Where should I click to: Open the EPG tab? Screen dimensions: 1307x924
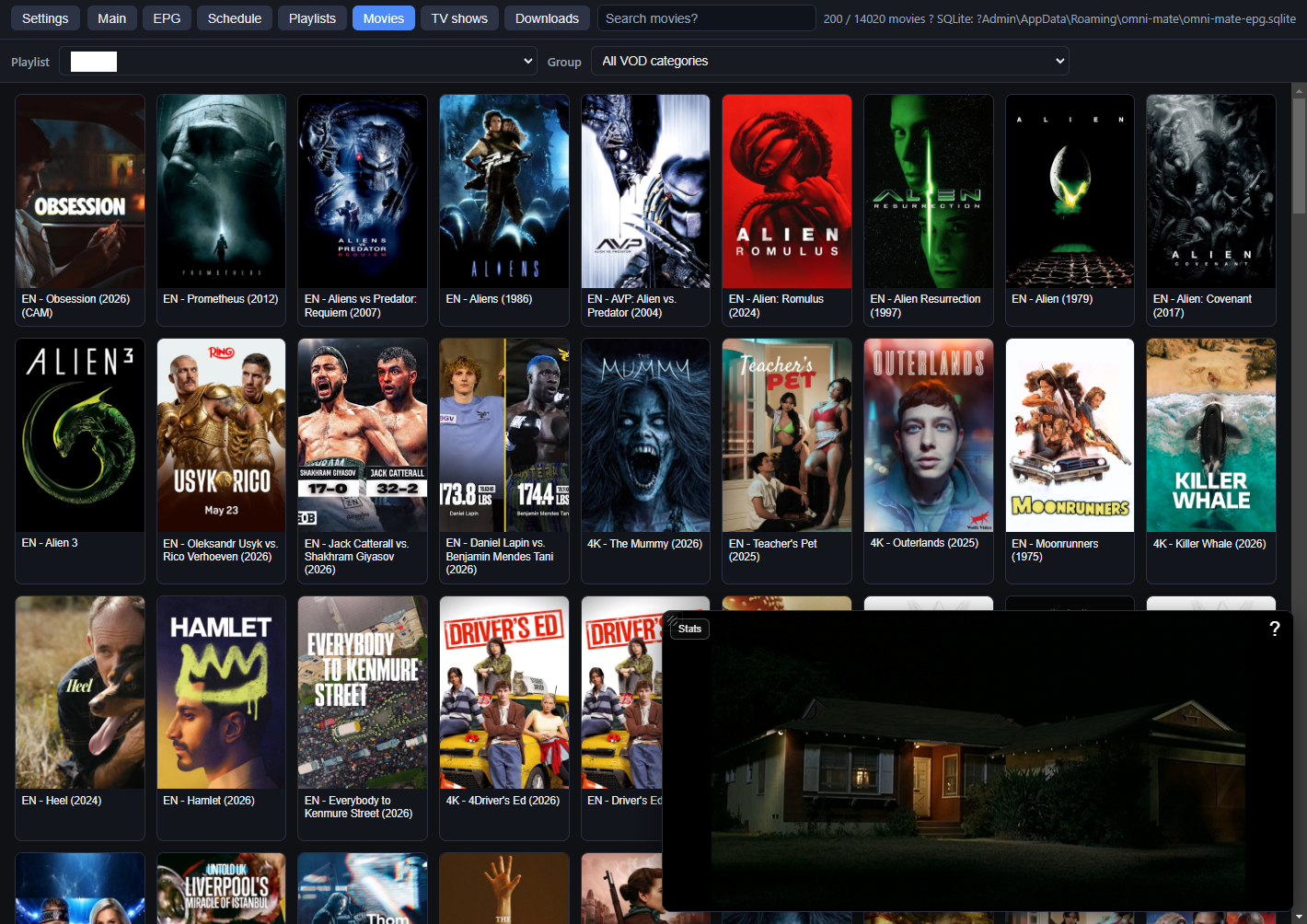click(x=167, y=18)
